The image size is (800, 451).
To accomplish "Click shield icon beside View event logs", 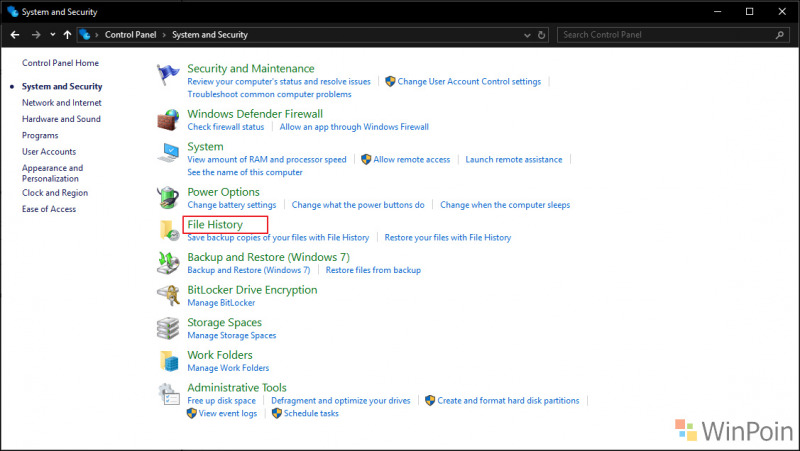I will (191, 413).
